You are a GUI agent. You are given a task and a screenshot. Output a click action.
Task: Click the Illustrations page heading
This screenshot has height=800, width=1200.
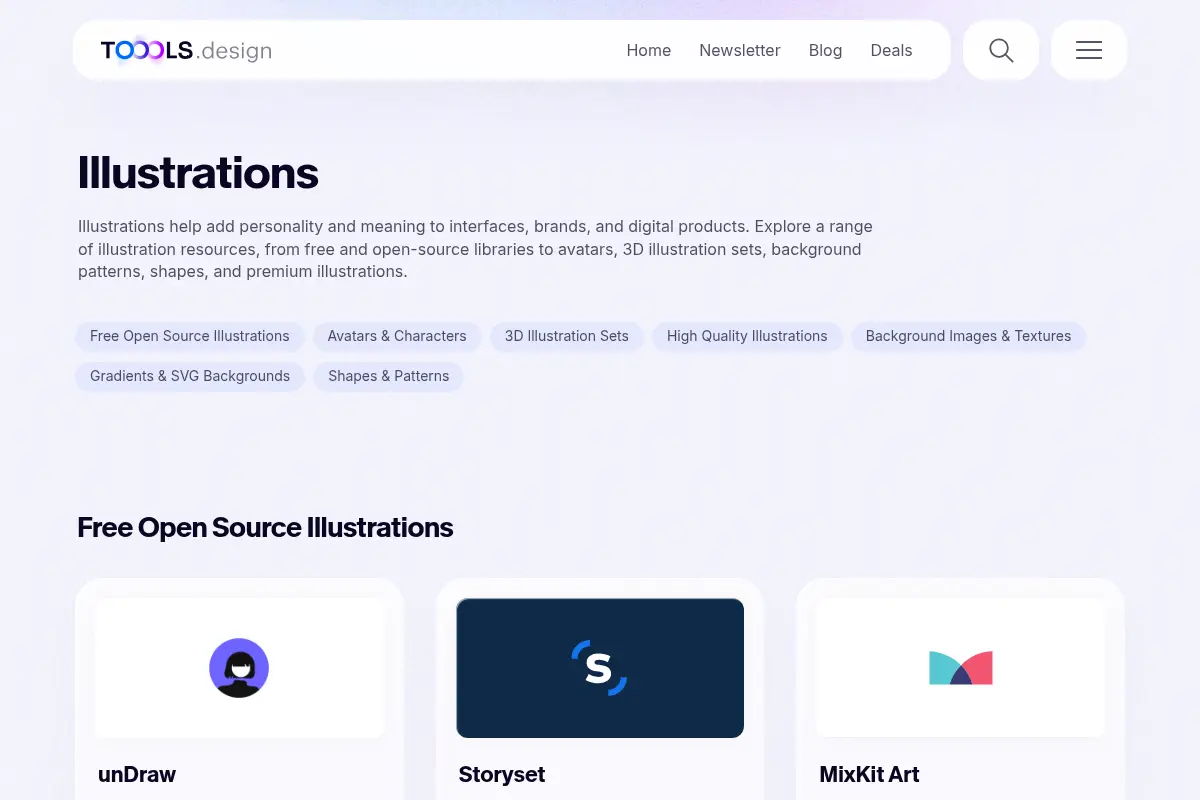[x=198, y=173]
